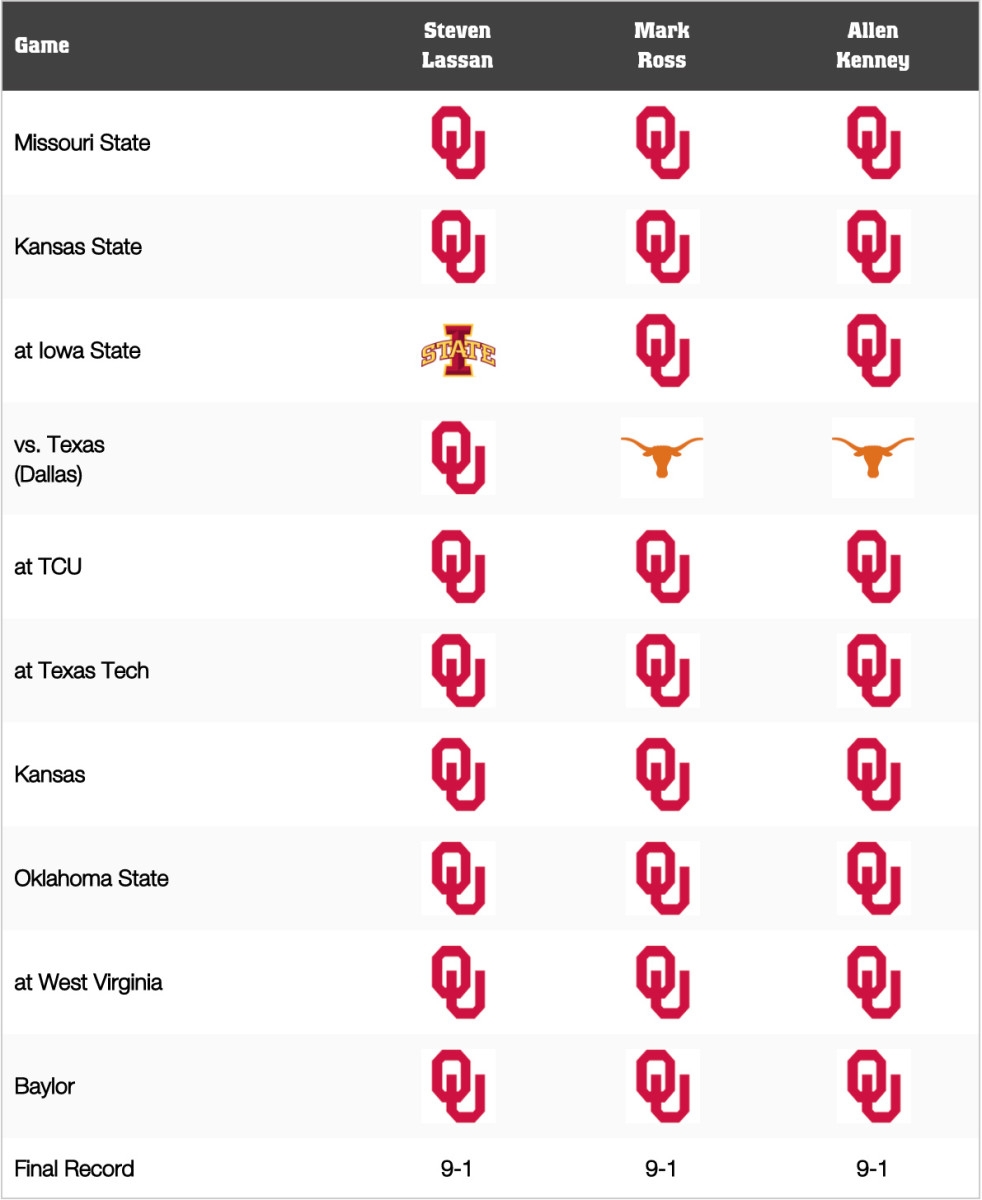This screenshot has height=1200, width=982.
Task: Click Mark Ross's Texas Longhorns logo pick
Action: pyautogui.click(x=662, y=456)
